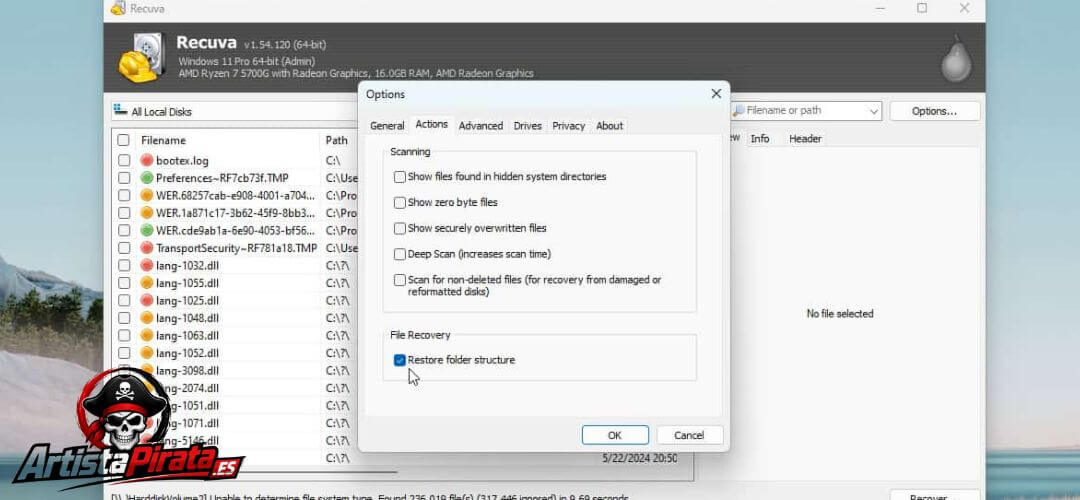Click the Recuva hard hat logo icon
Viewport: 1080px width, 500px height.
pyautogui.click(x=142, y=58)
